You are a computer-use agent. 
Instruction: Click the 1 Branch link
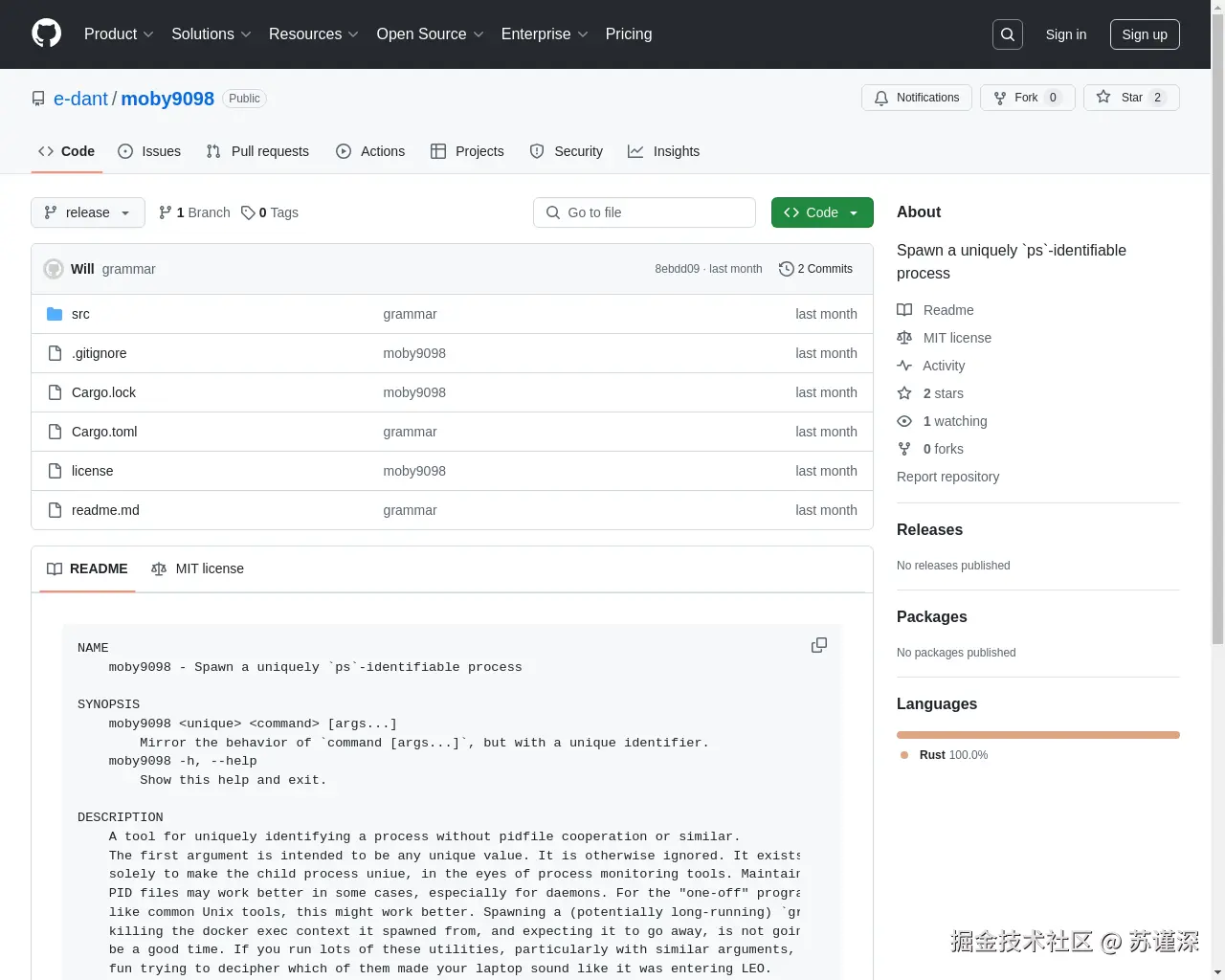[x=194, y=212]
